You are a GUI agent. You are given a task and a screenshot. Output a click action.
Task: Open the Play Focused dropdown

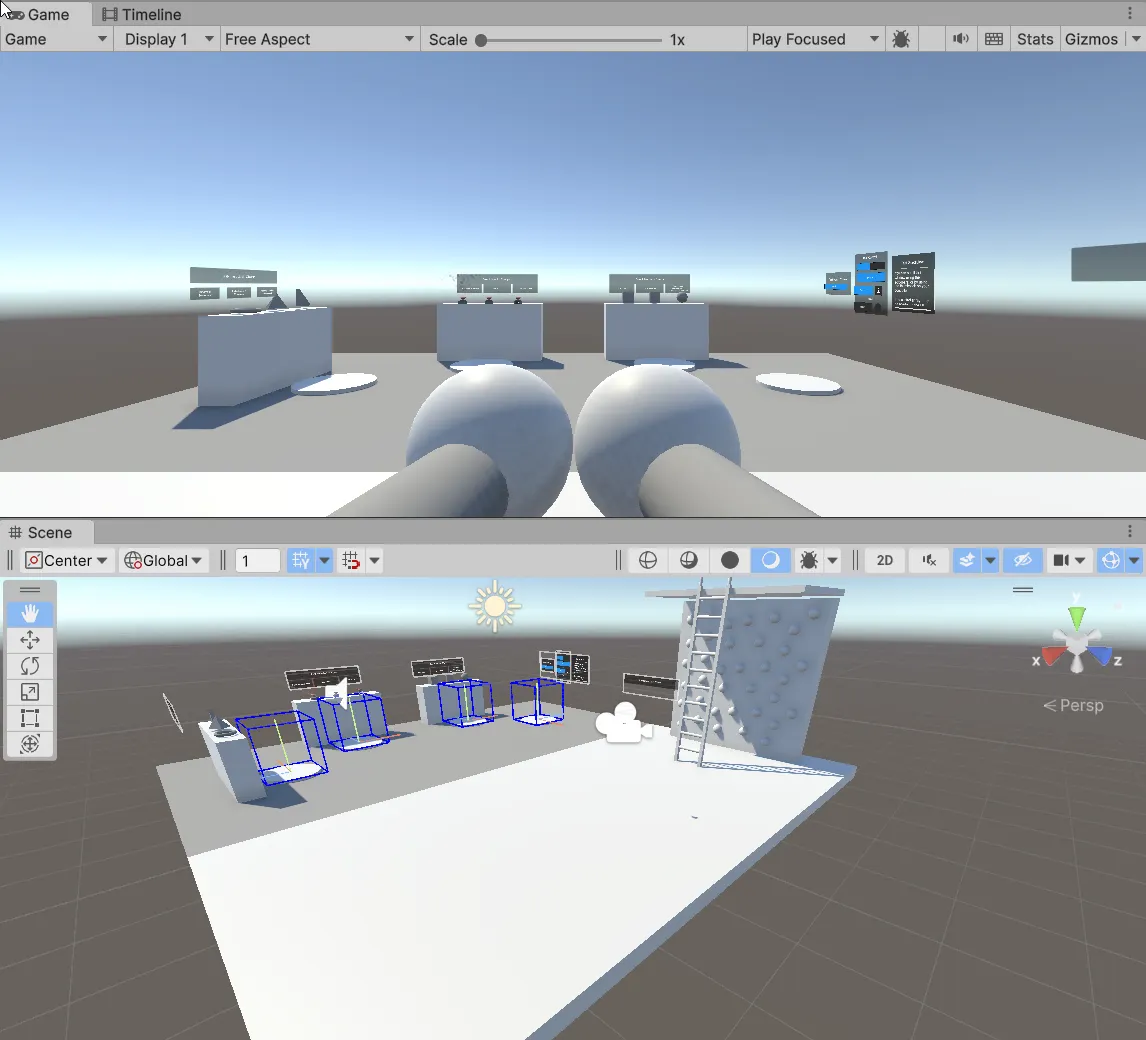(x=814, y=39)
